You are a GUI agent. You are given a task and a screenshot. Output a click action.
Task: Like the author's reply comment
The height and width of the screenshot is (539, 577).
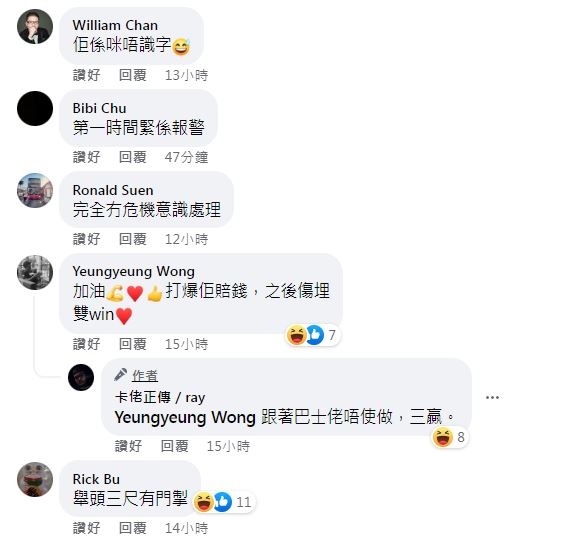(x=128, y=446)
